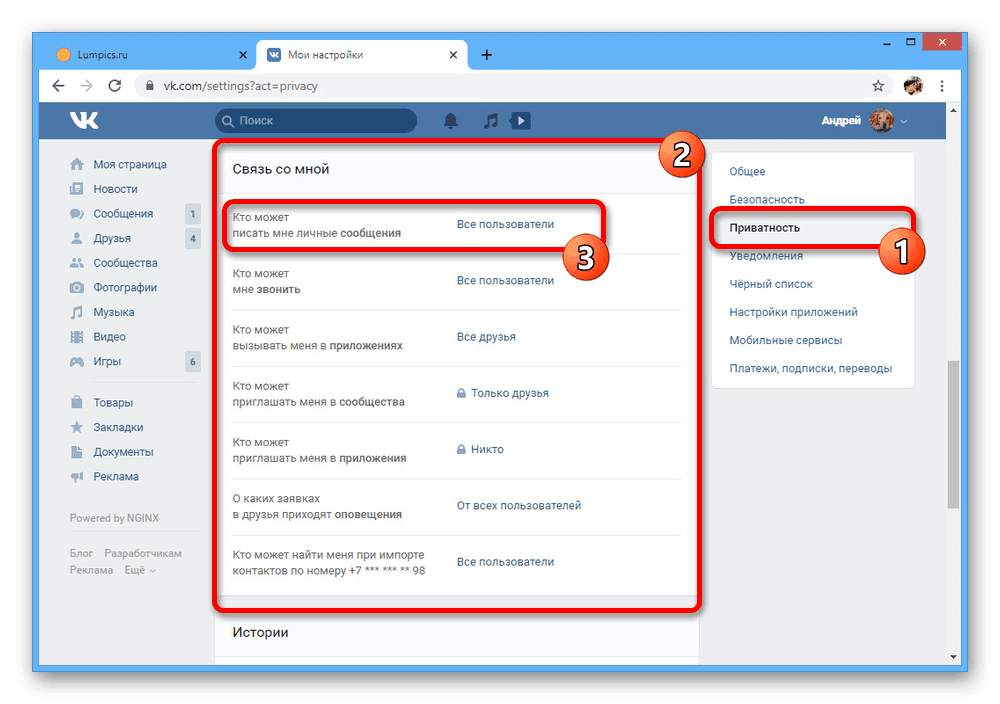The width and height of the screenshot is (1000, 704).
Task: Click the home icon beside Моя страница
Action: (x=77, y=165)
